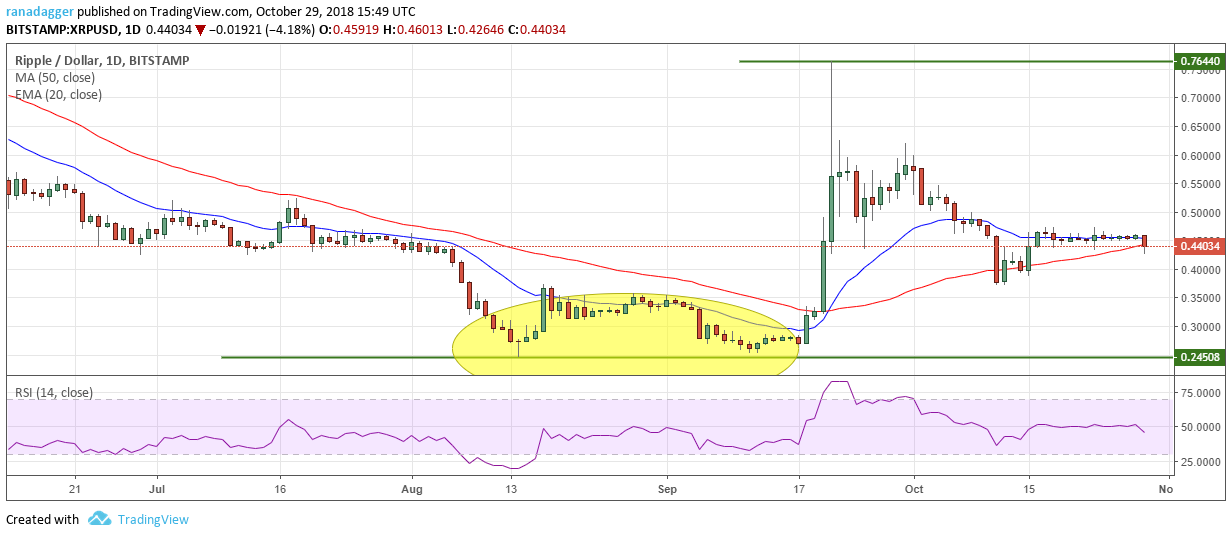Click the Jul date marker on time axis

pyautogui.click(x=156, y=490)
